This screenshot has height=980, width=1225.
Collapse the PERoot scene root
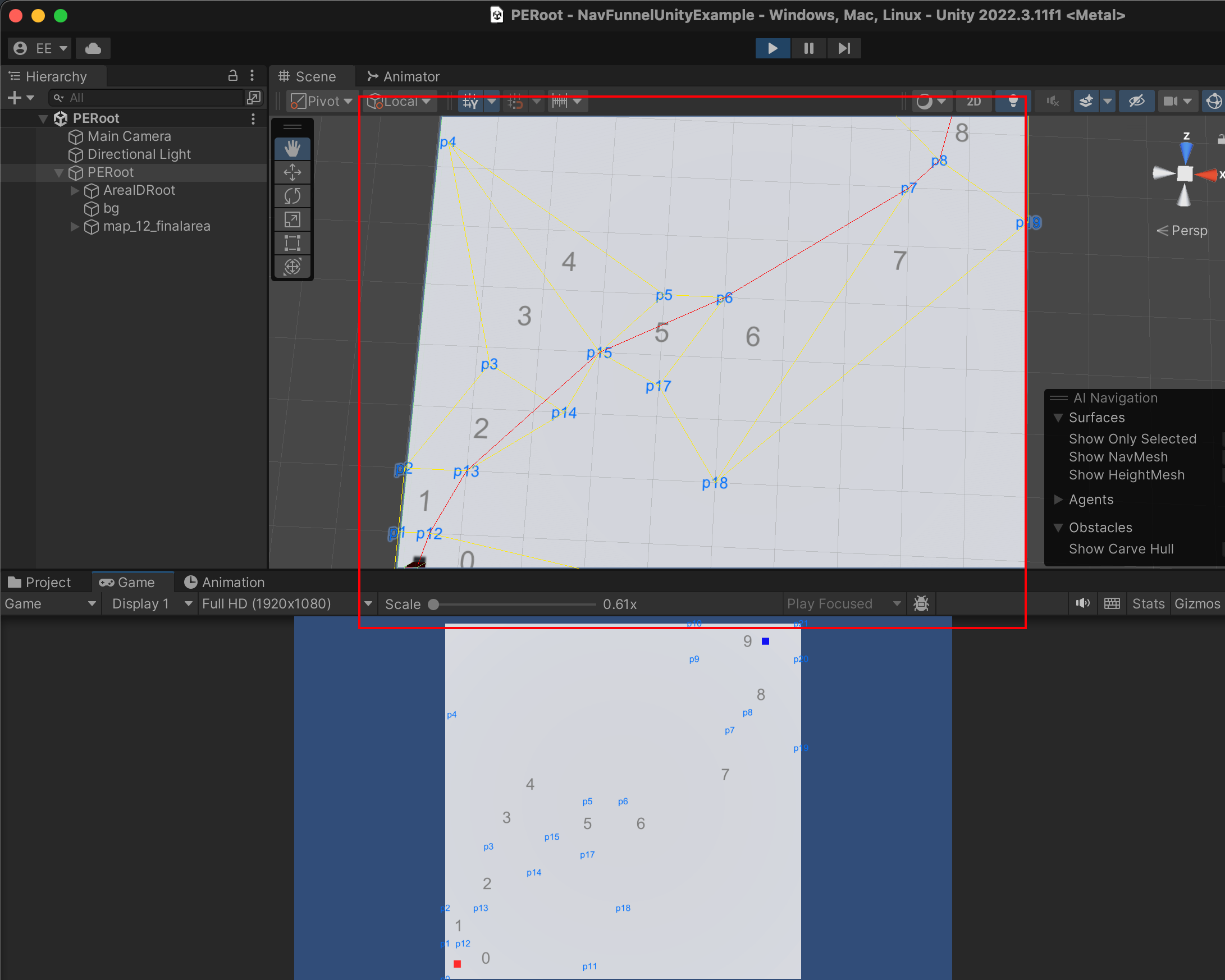point(43,119)
